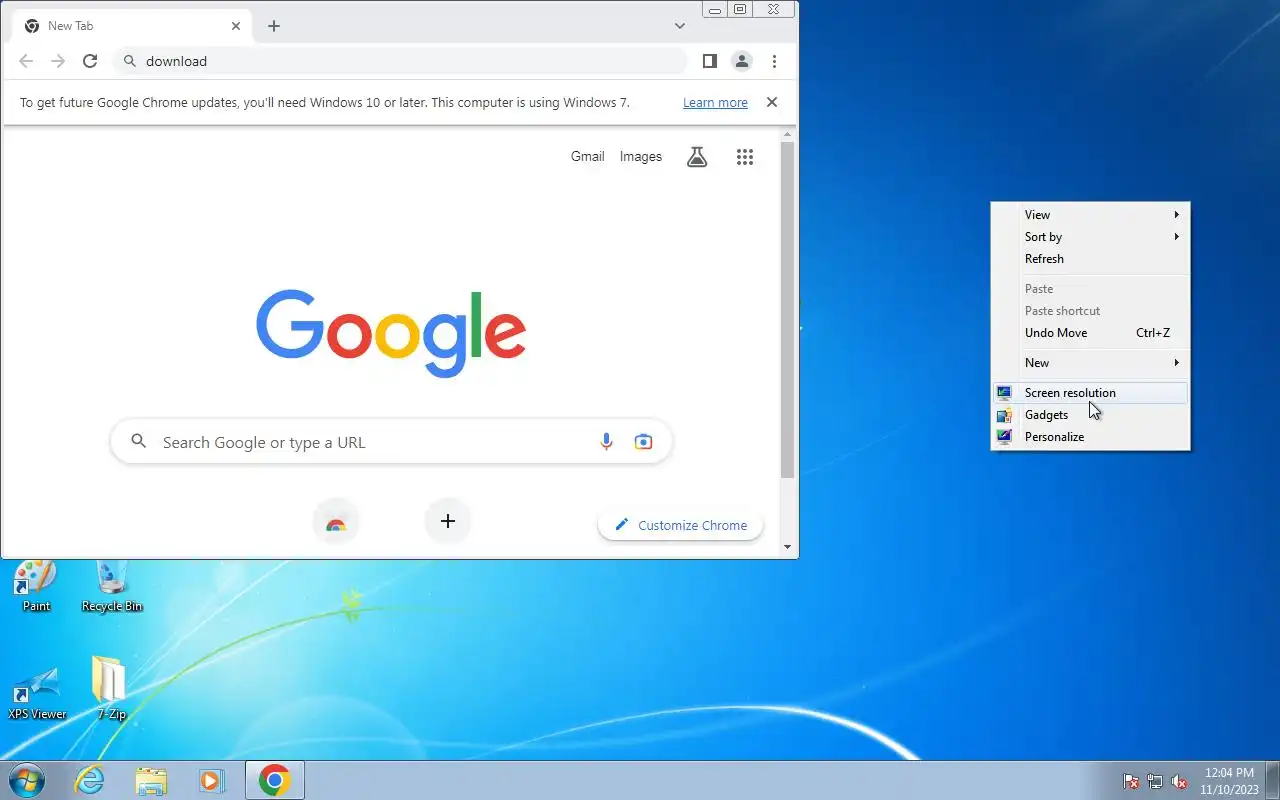Open Chrome tab search dropdown
1280x800 pixels.
point(680,26)
